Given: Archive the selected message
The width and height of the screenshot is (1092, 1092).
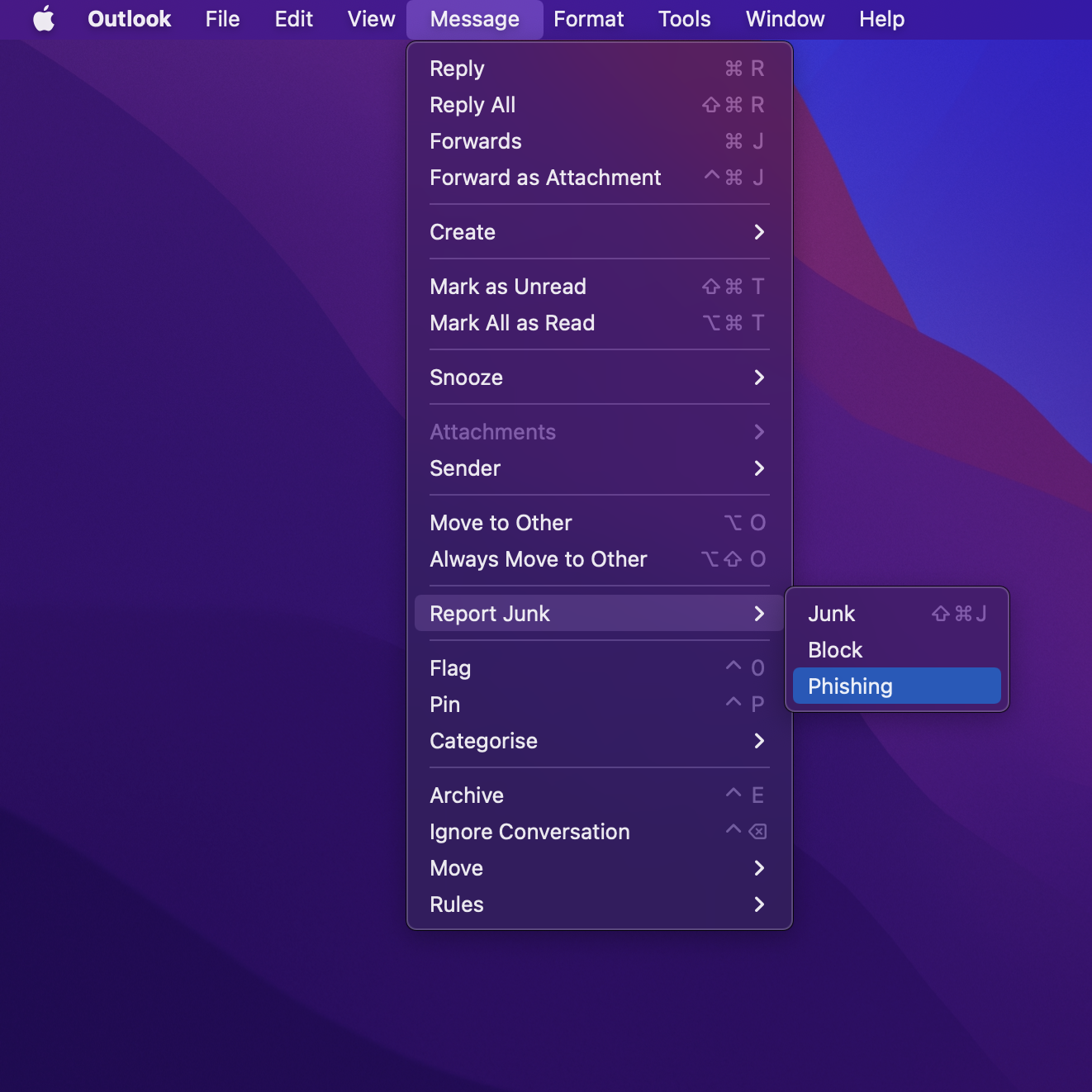Looking at the screenshot, I should (600, 795).
